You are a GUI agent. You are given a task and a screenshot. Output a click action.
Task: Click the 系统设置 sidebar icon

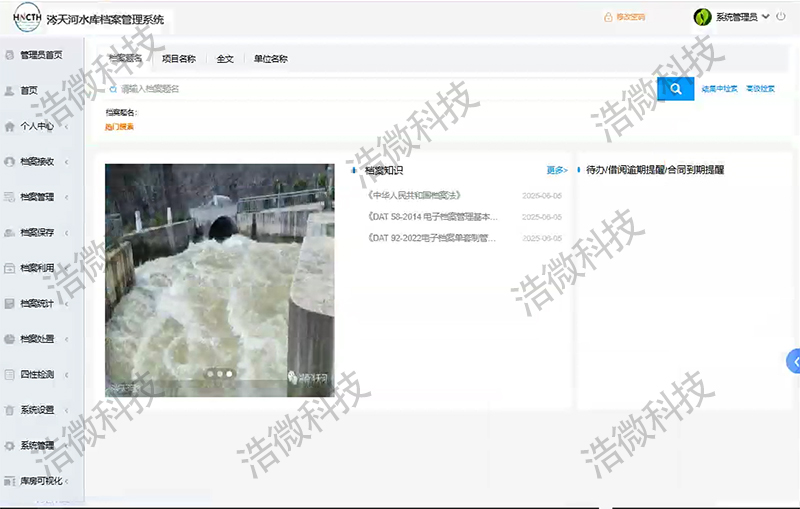coord(9,410)
